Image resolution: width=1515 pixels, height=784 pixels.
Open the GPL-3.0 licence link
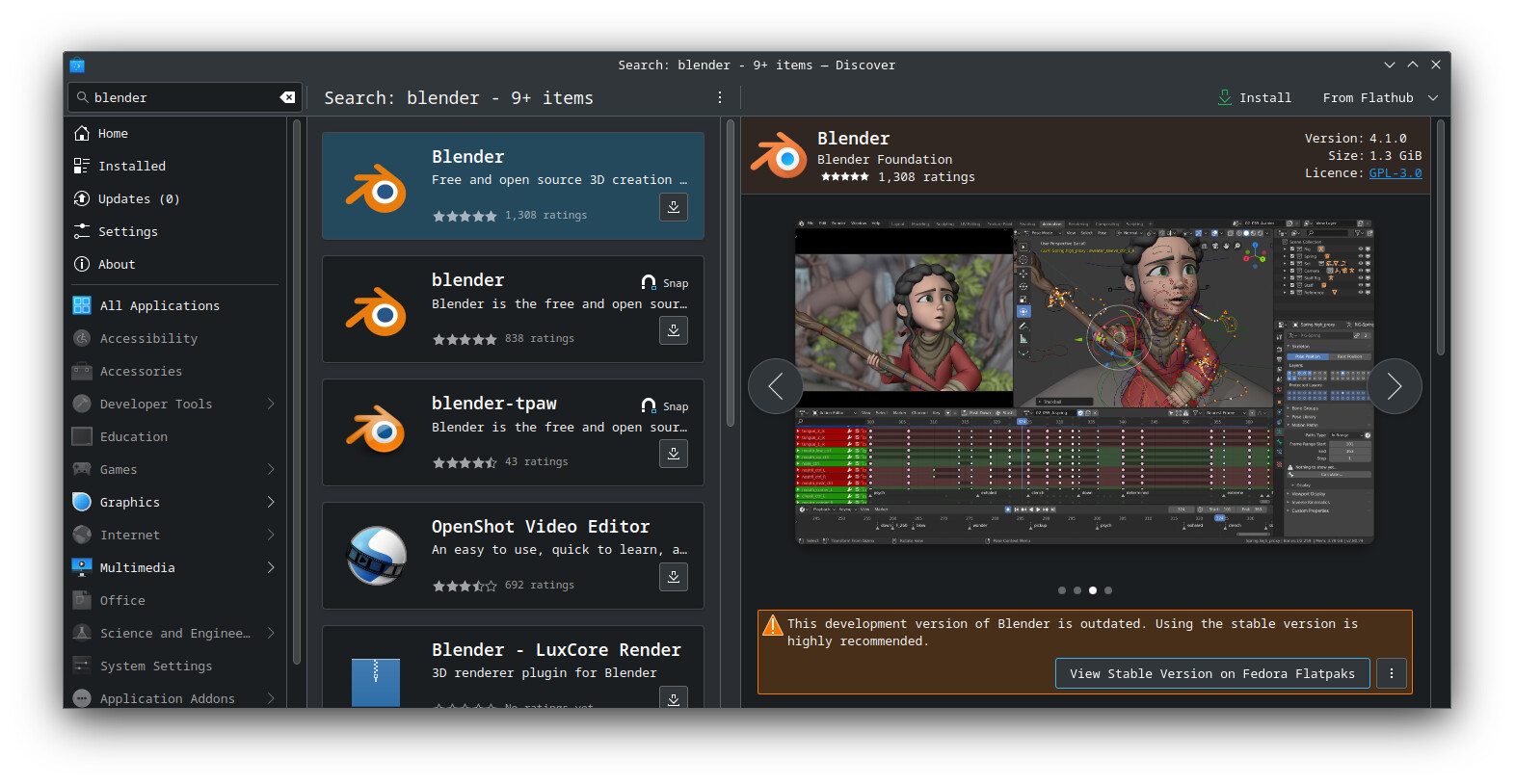point(1395,173)
